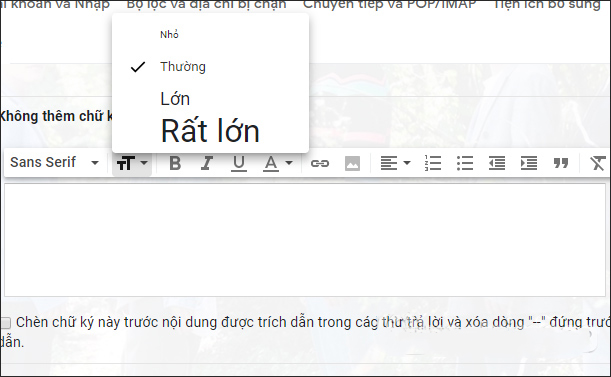The image size is (611, 377).
Task: Click inside the signature text area
Action: pos(305,240)
